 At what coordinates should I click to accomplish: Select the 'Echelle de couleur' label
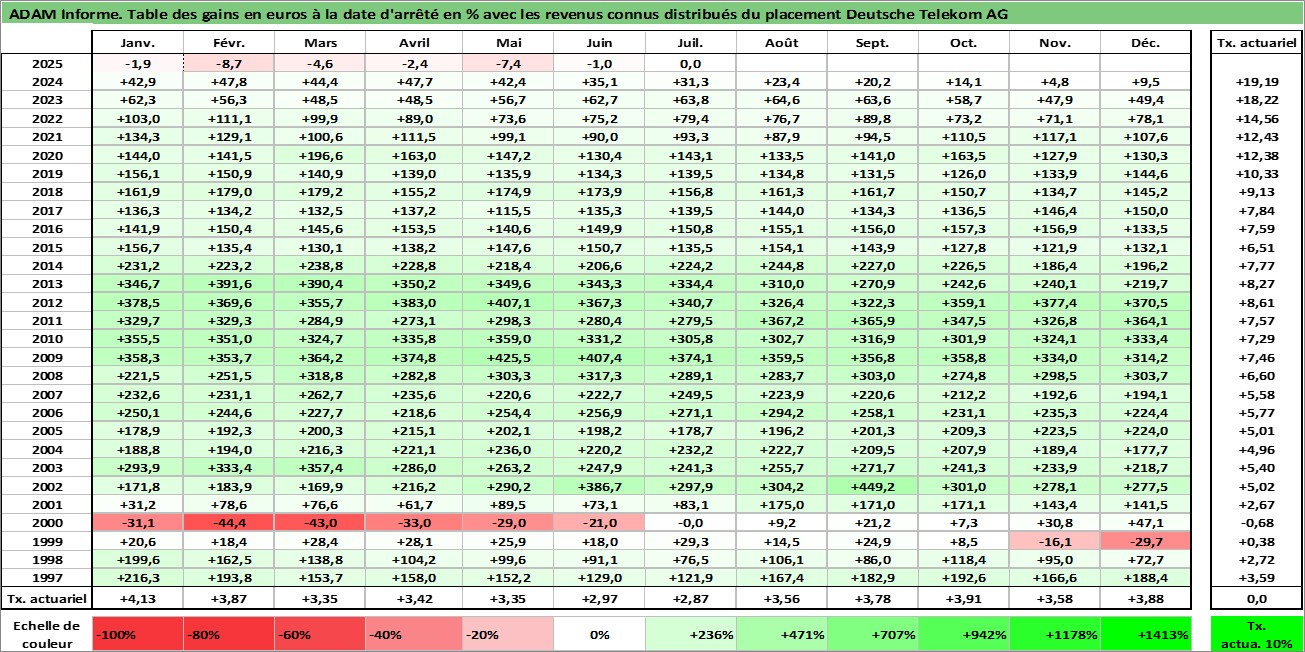(46, 633)
